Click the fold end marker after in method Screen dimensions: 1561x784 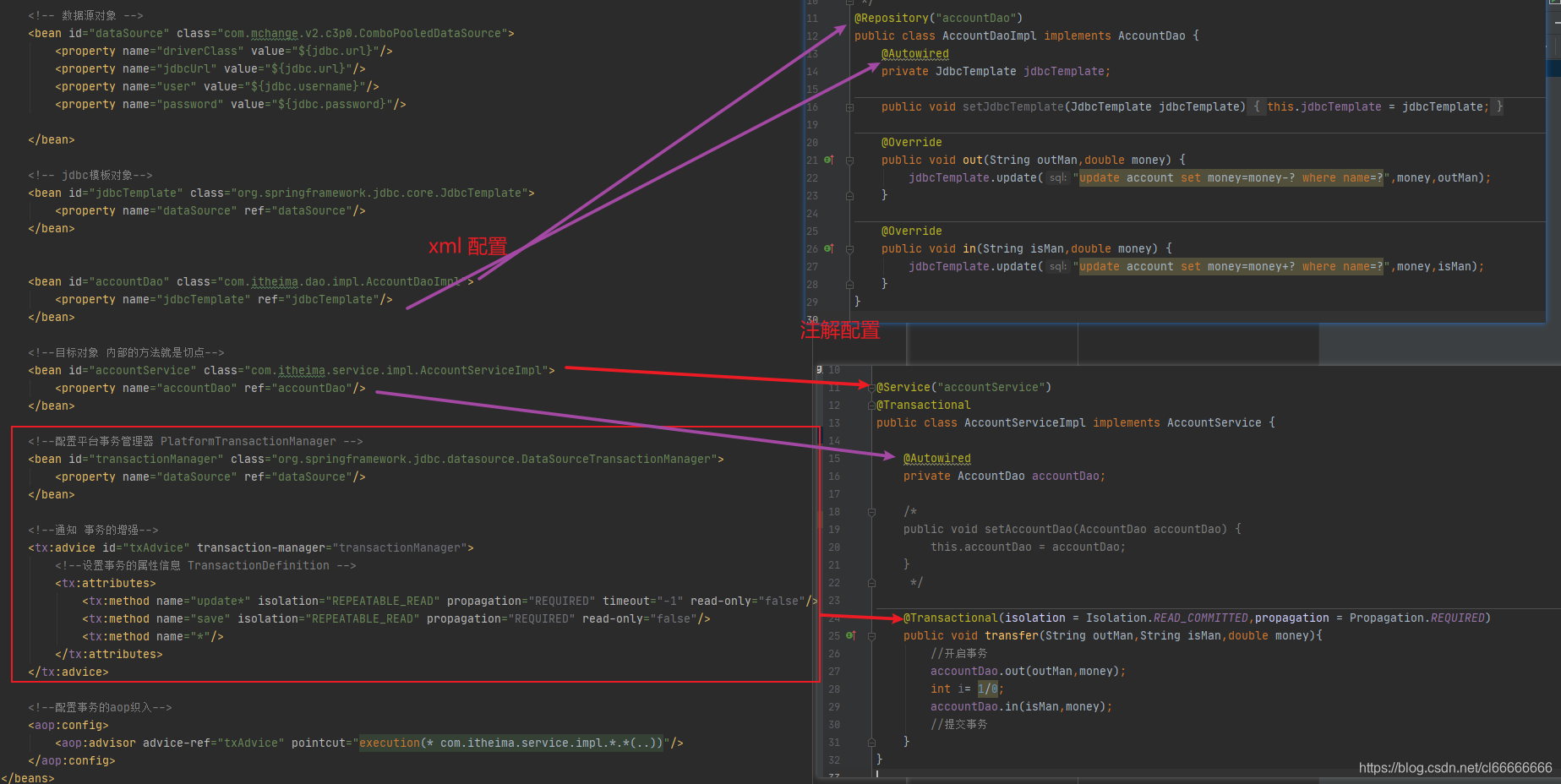tap(849, 284)
